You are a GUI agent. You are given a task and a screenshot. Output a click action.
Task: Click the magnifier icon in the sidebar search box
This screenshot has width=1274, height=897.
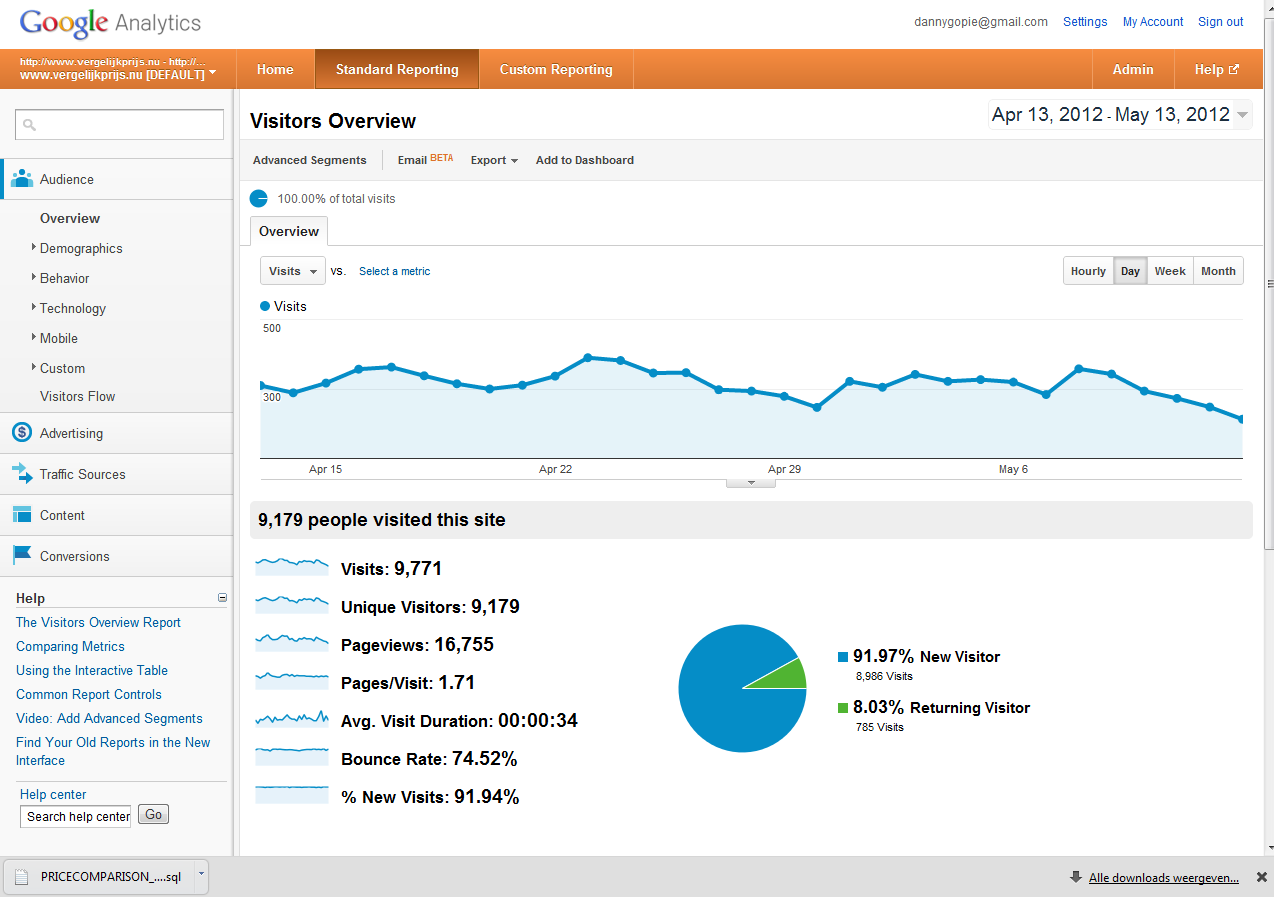pyautogui.click(x=29, y=125)
